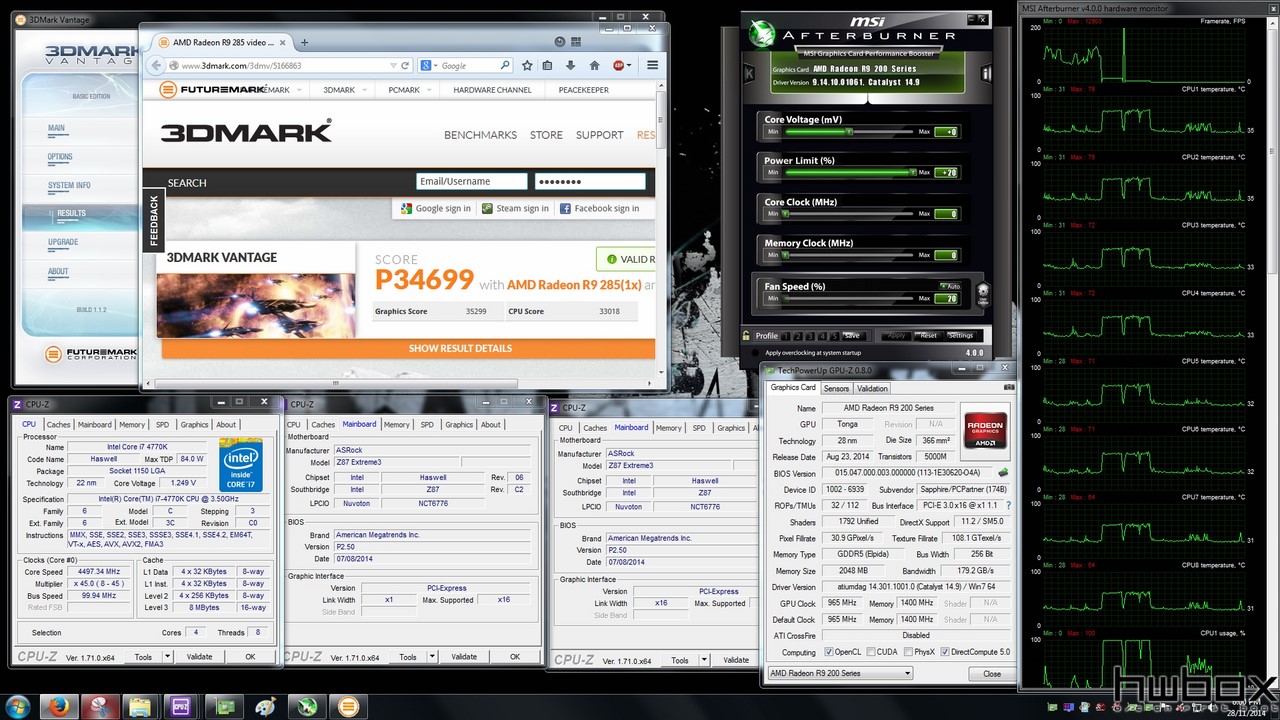This screenshot has width=1280, height=720.
Task: Click Show Result Details button
Action: (408, 348)
